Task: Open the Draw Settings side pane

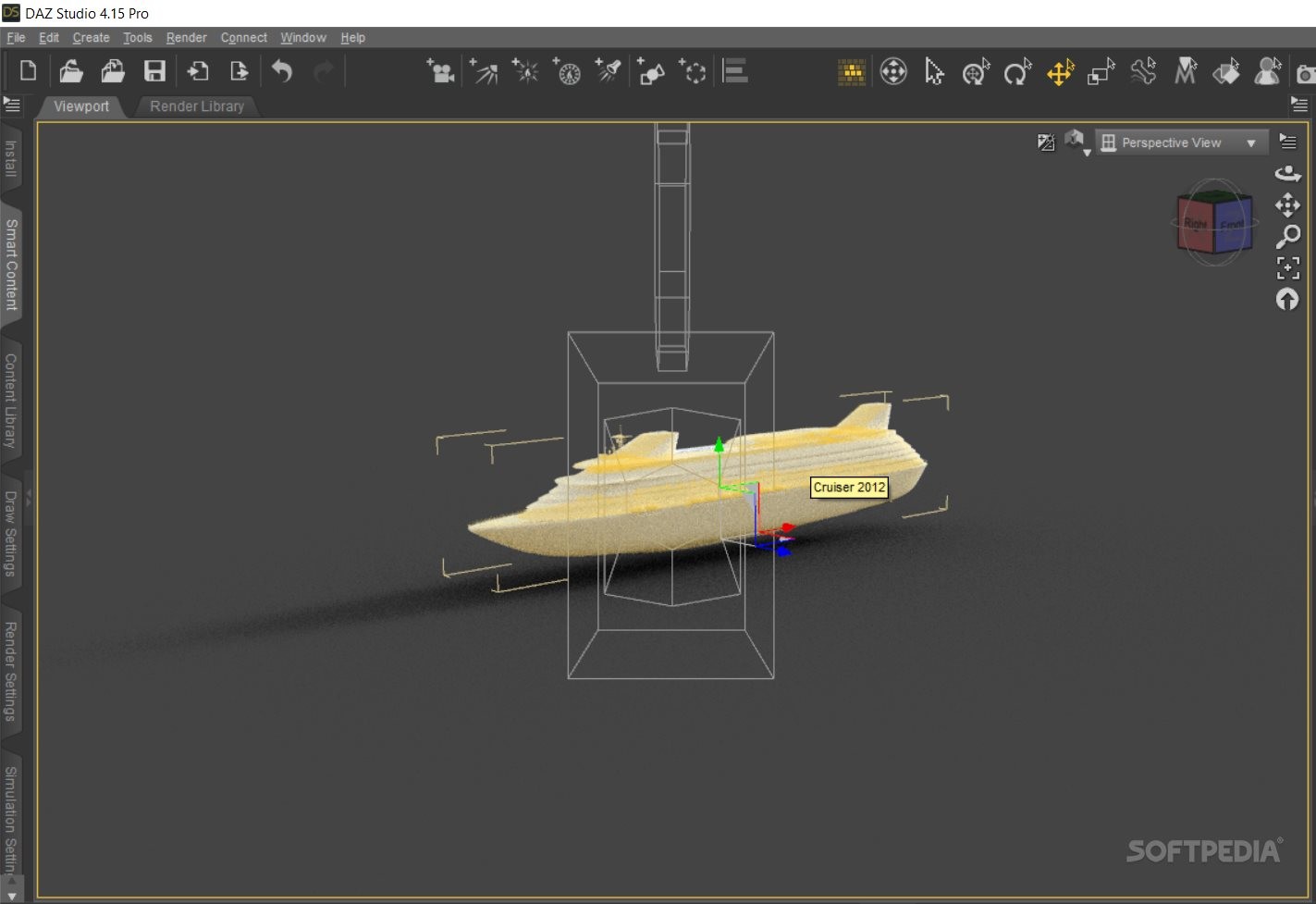Action: [x=11, y=533]
